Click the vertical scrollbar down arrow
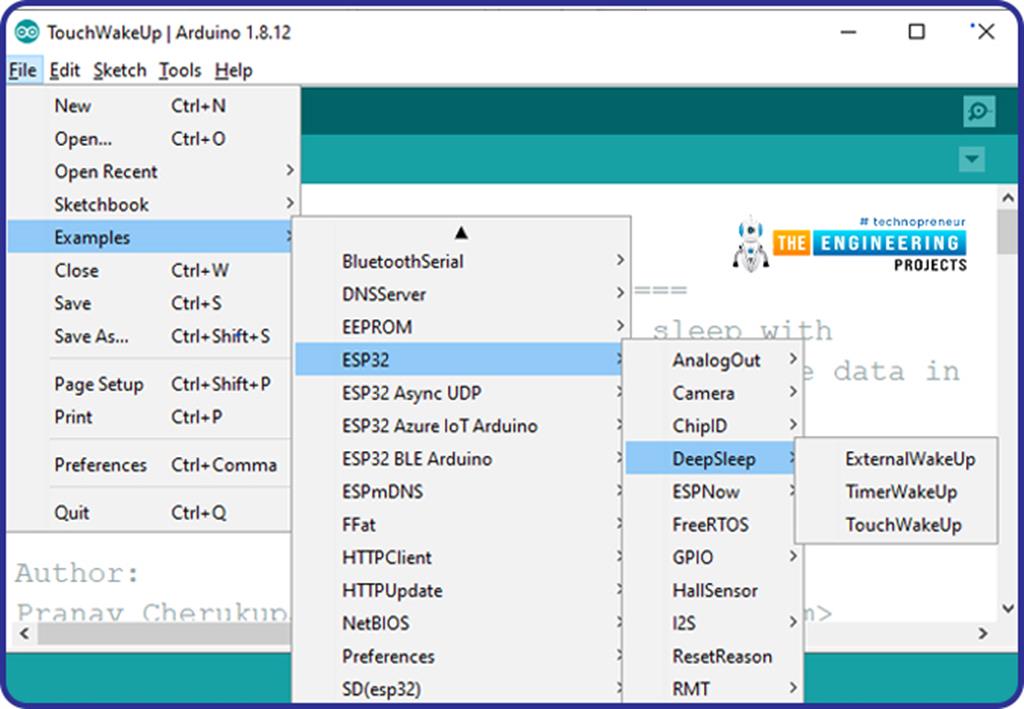The height and width of the screenshot is (709, 1024). point(1008,608)
